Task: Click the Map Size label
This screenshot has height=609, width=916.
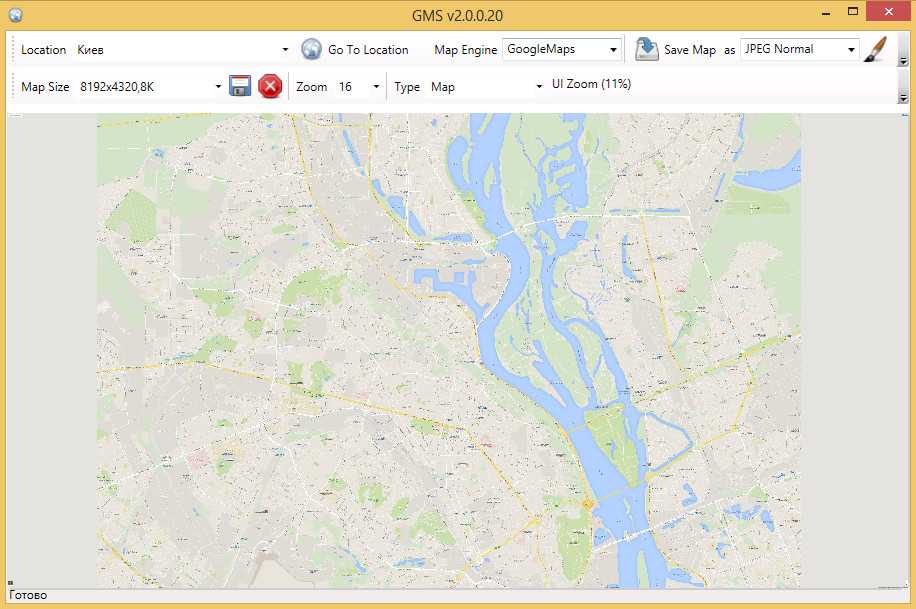Action: coord(45,86)
